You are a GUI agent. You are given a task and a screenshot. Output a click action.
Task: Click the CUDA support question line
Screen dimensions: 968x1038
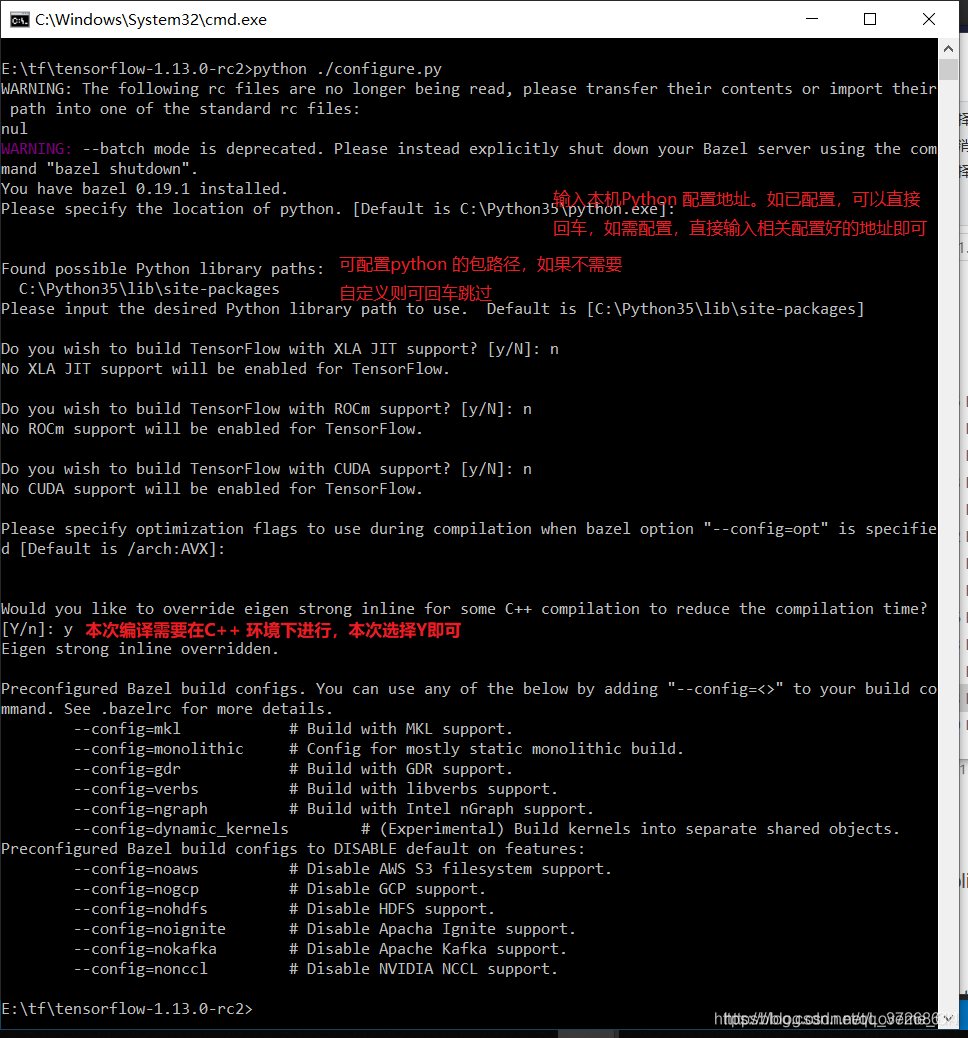tap(266, 469)
